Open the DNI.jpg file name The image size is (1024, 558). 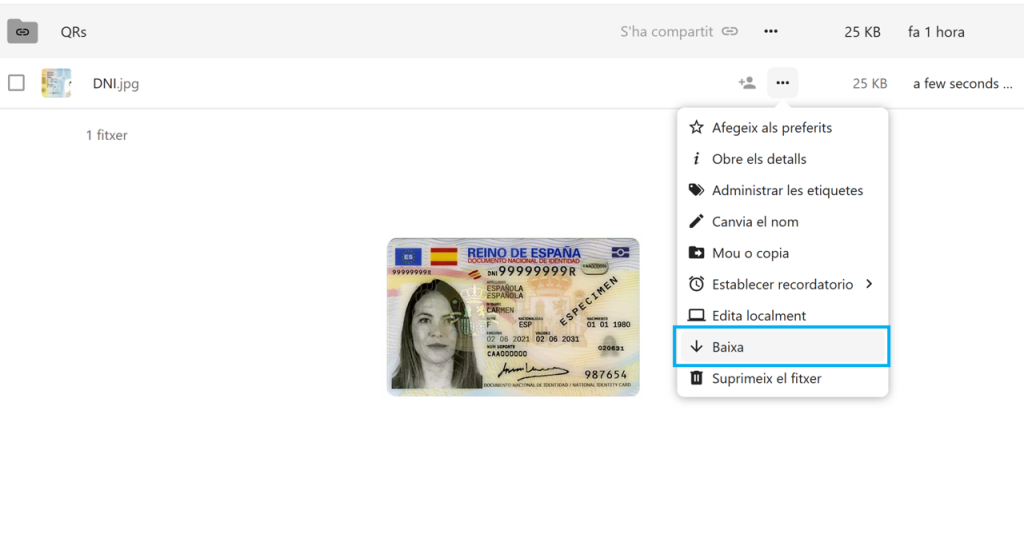click(116, 84)
